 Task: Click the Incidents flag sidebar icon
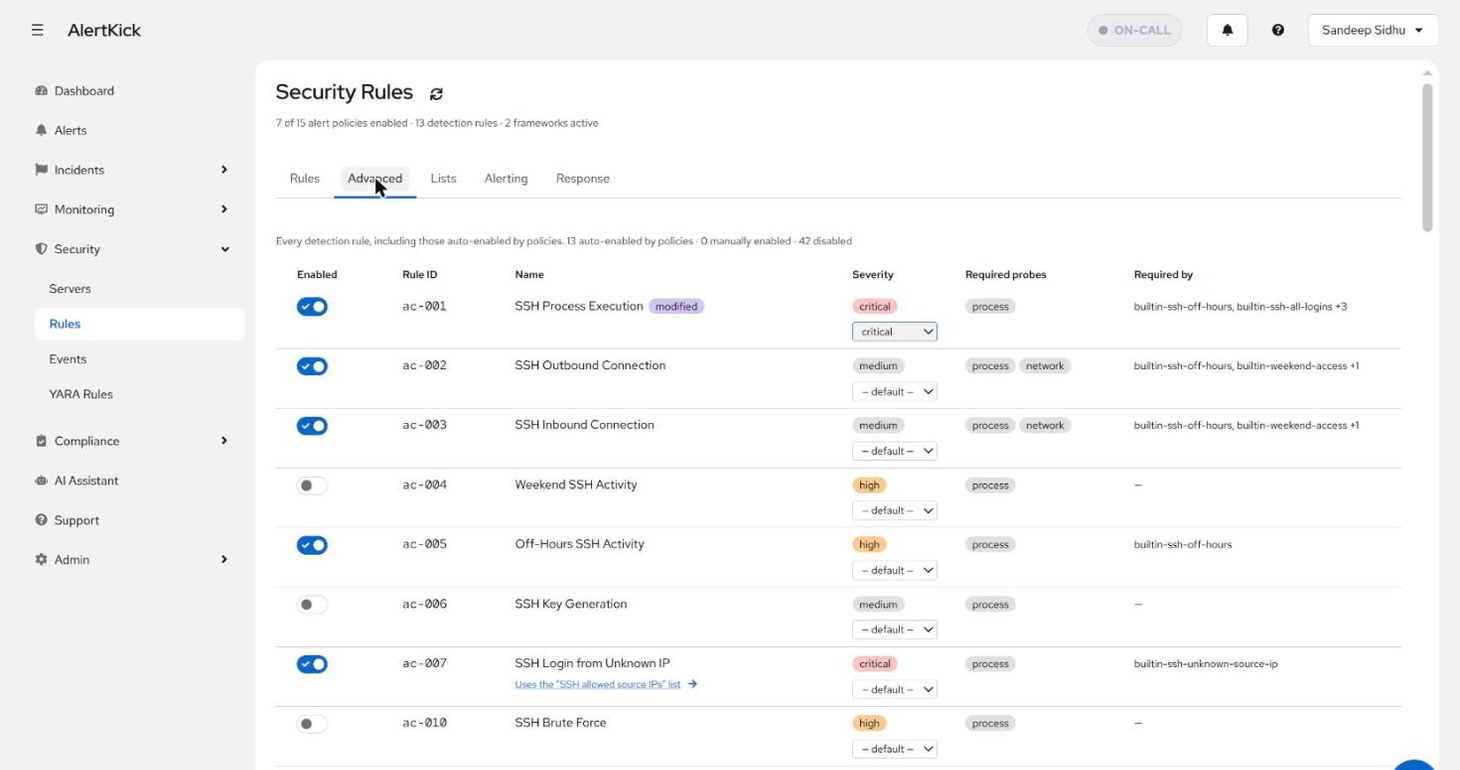(41, 170)
